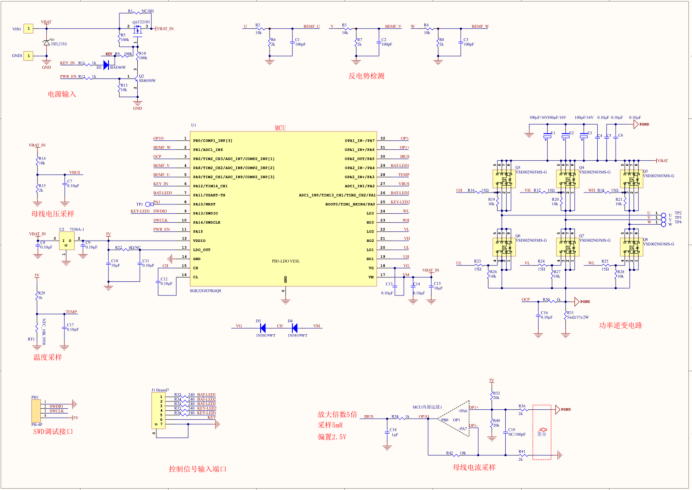Click the D3 1N5819WT diode symbol
The width and height of the screenshot is (692, 490).
click(x=262, y=328)
